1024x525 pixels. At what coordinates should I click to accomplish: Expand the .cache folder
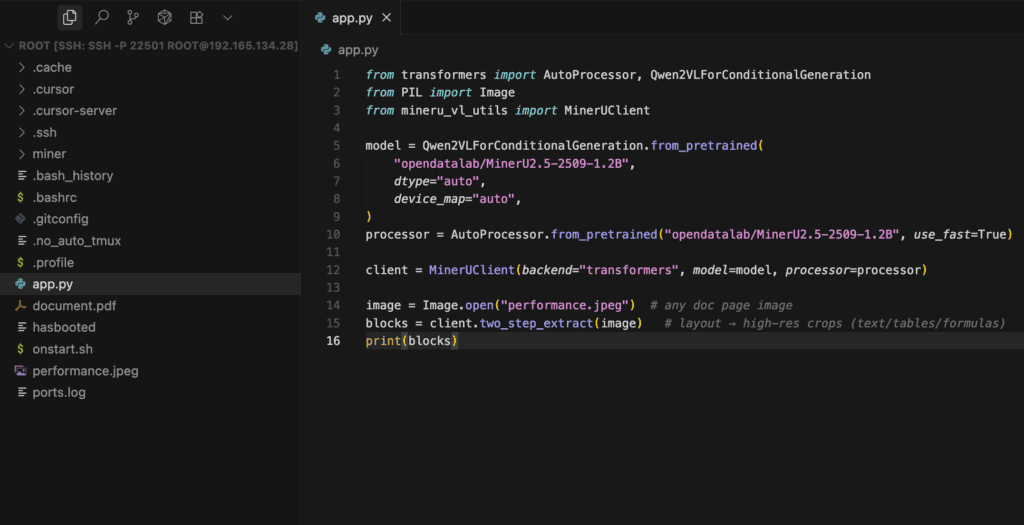[x=52, y=67]
